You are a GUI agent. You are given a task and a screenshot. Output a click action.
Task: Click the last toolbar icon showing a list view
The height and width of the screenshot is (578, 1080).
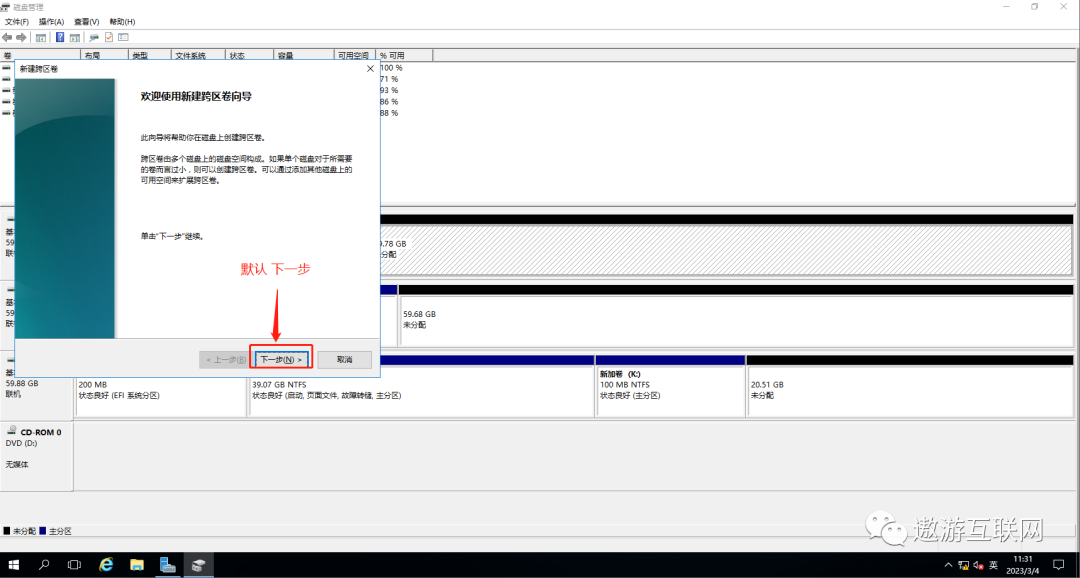click(123, 37)
